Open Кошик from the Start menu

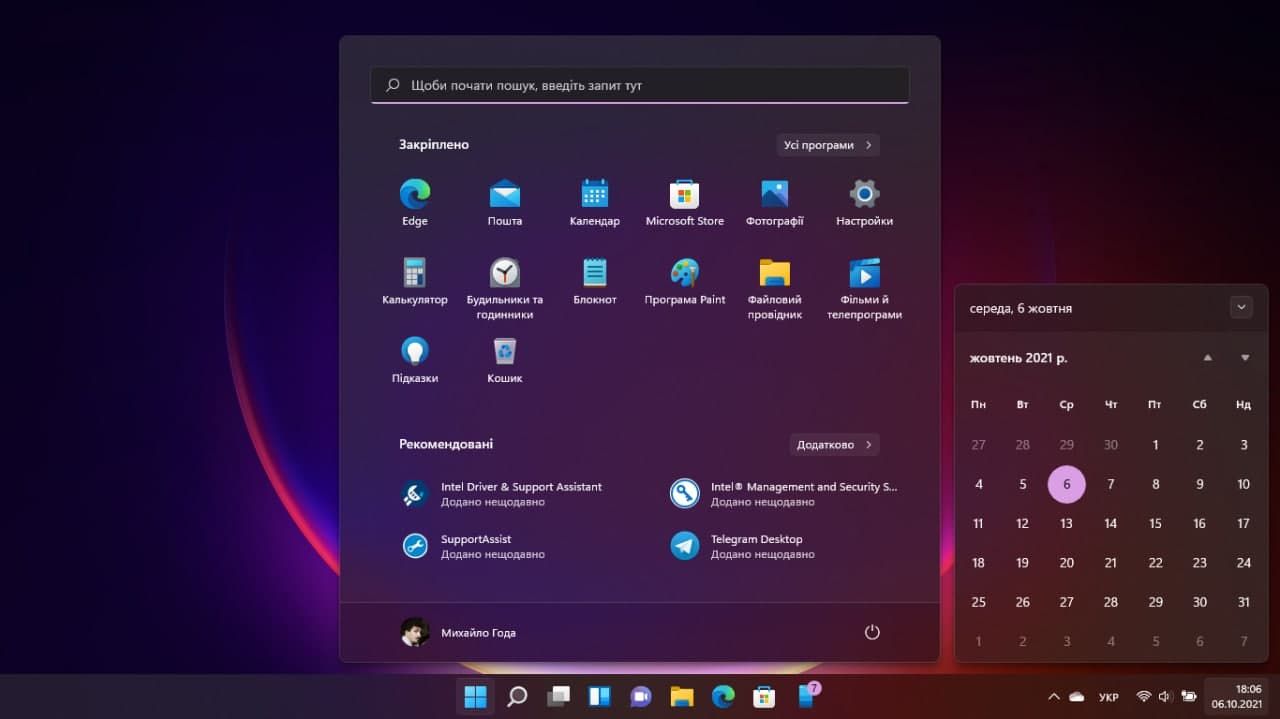(504, 350)
